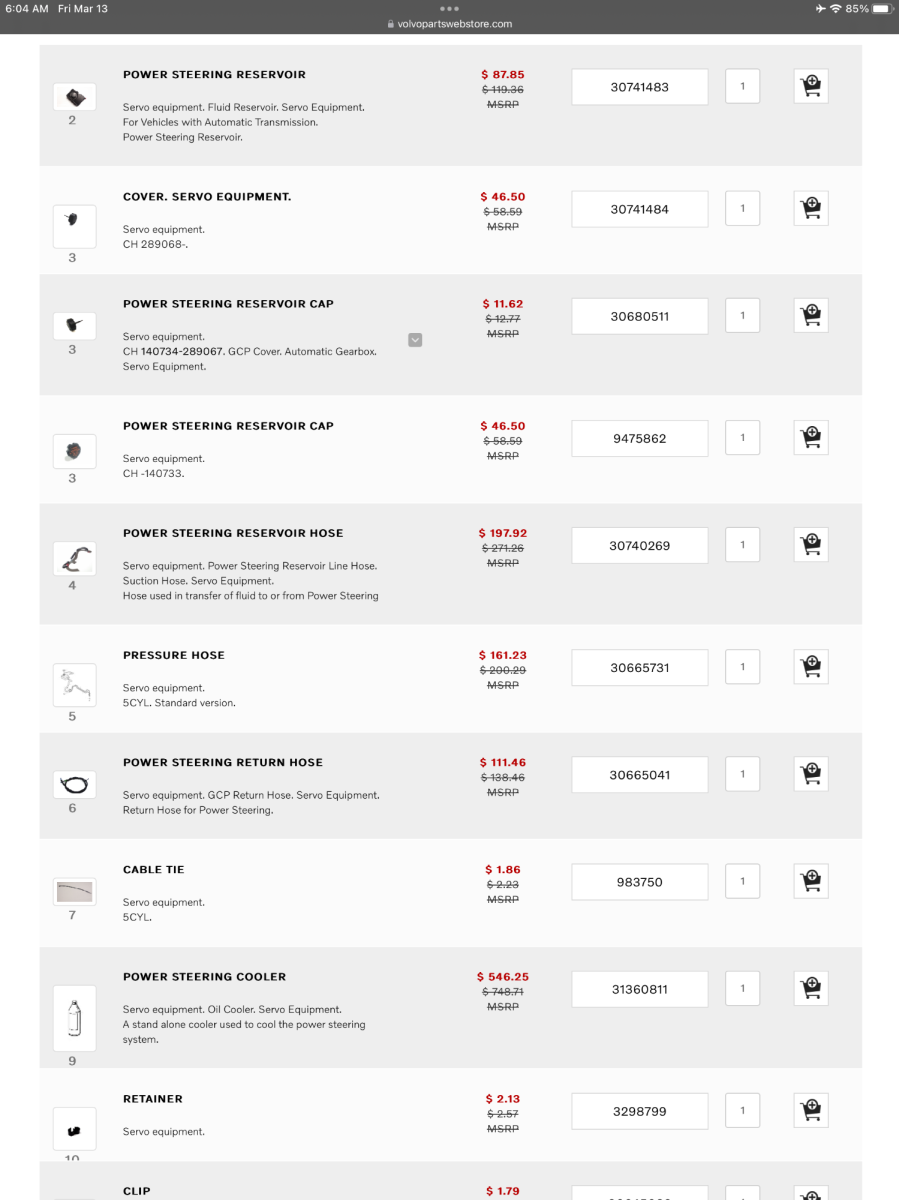899x1200 pixels.
Task: Expand description of $11.62 reservoir cap
Action: pyautogui.click(x=415, y=340)
